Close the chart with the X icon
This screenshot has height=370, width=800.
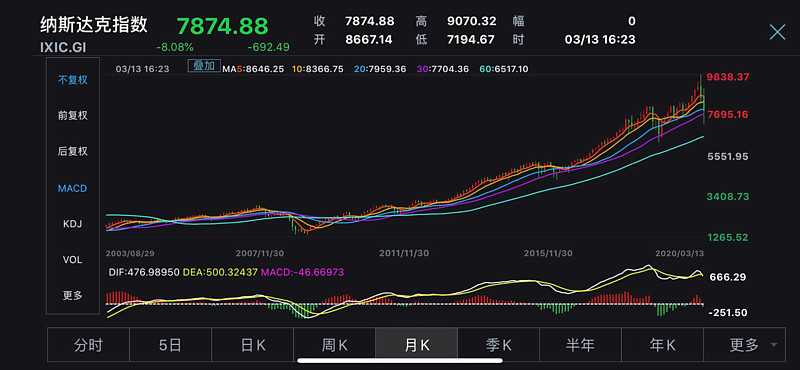point(777,32)
